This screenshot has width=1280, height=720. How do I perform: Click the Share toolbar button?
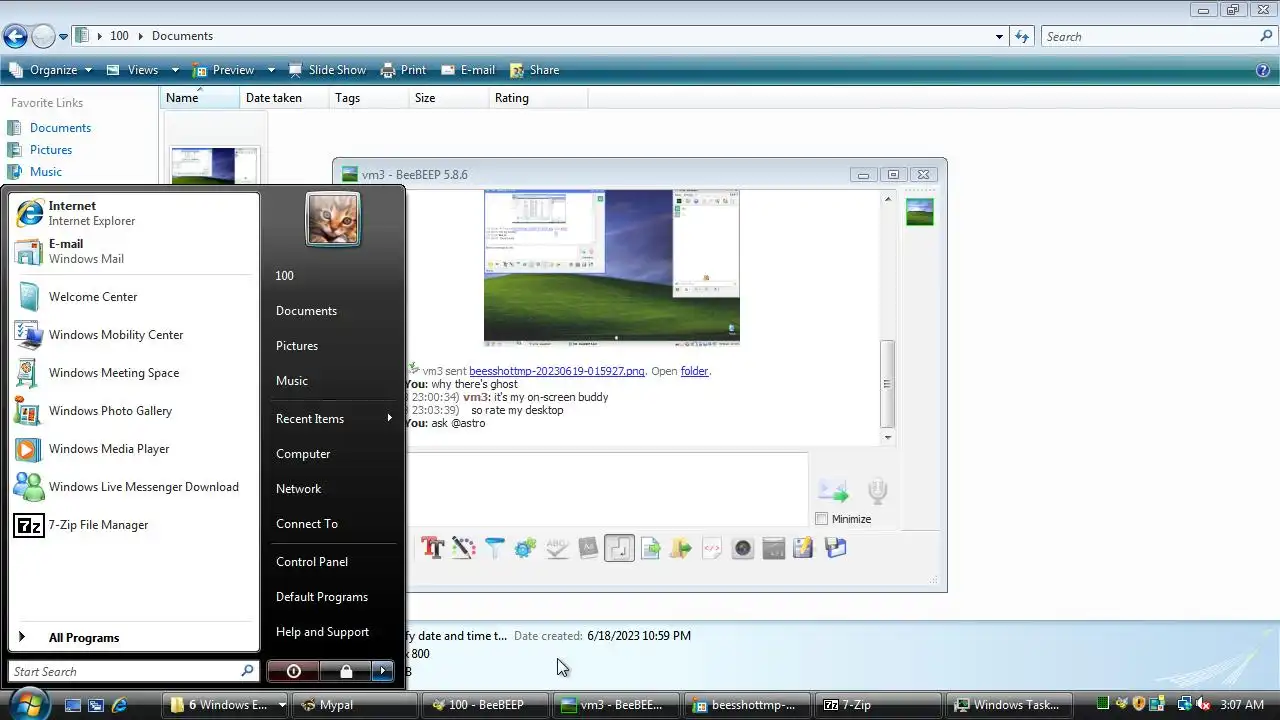pyautogui.click(x=534, y=70)
